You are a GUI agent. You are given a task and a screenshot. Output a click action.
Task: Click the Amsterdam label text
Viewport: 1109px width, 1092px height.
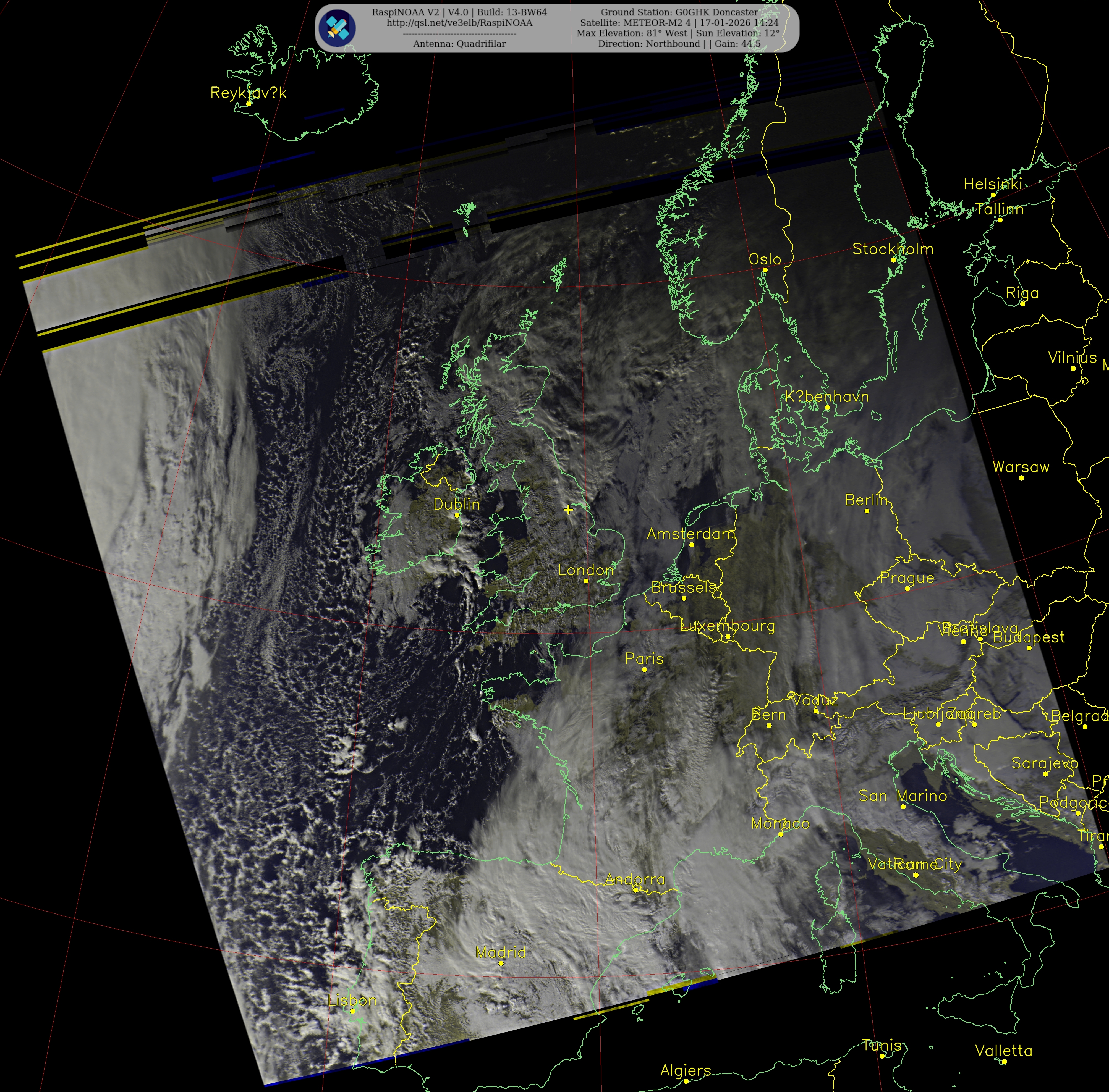(690, 534)
